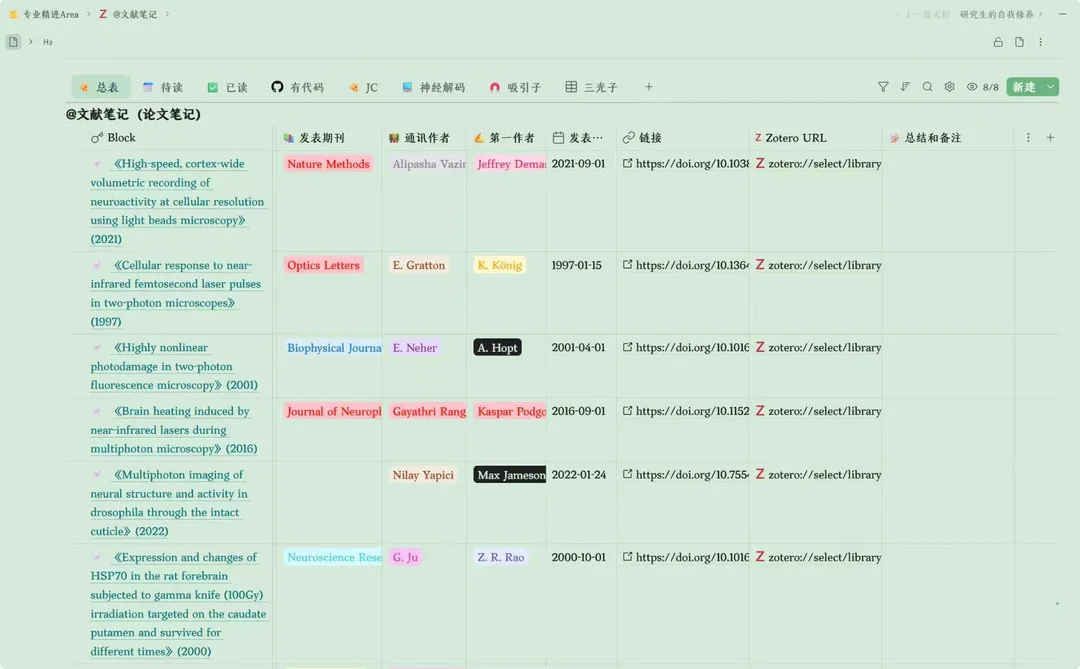Viewport: 1080px width, 669px height.
Task: Open the filter icon in database toolbar
Action: pos(883,87)
